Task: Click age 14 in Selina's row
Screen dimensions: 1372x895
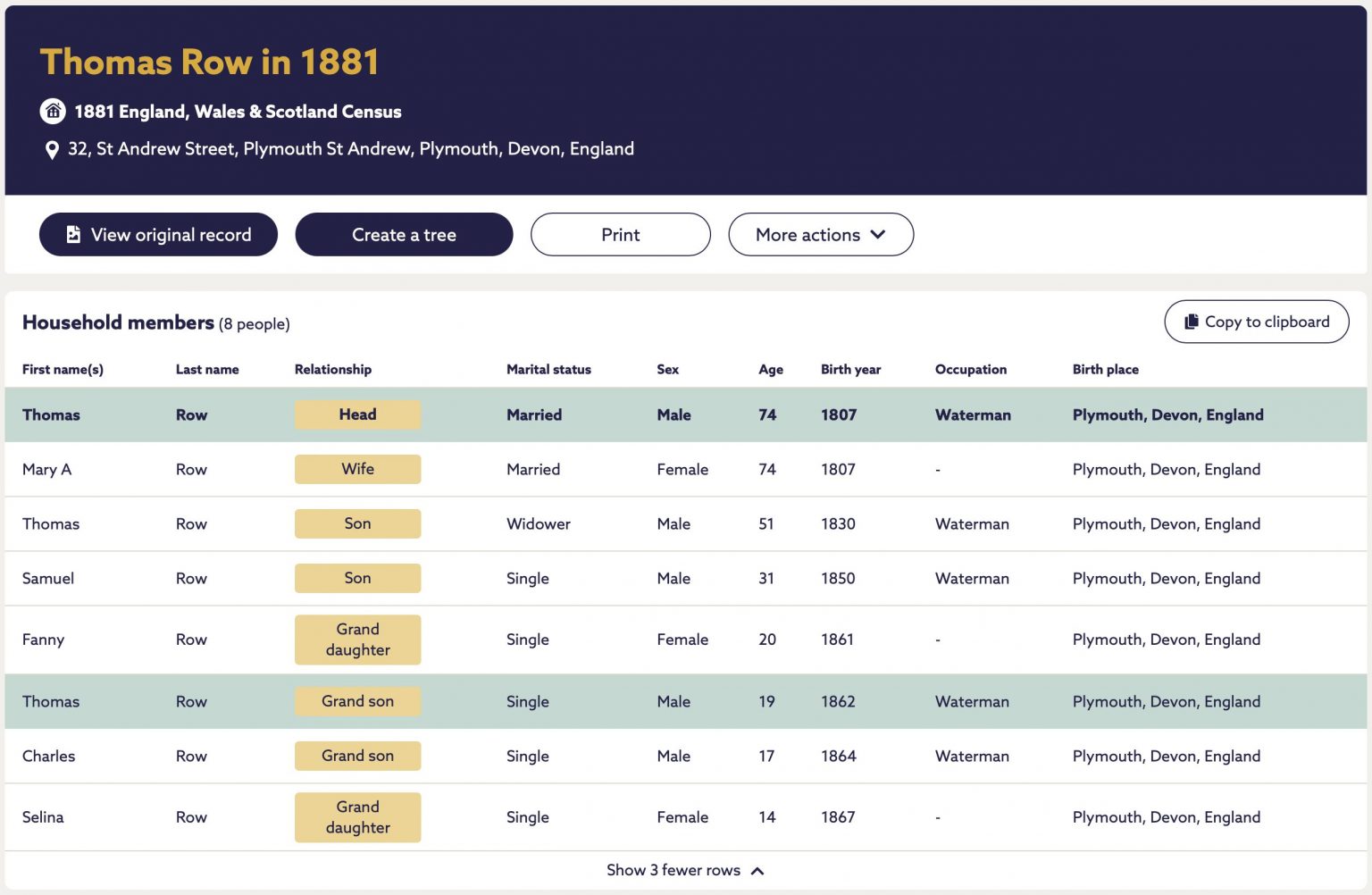Action: coord(767,817)
